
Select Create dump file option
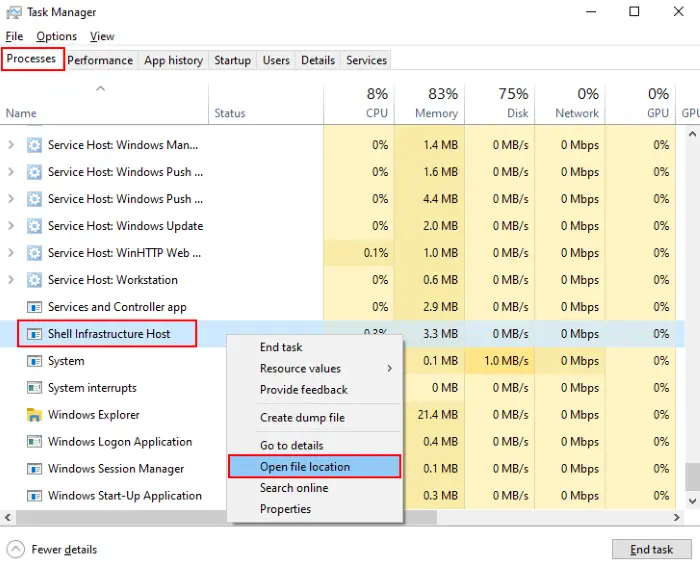315,418
